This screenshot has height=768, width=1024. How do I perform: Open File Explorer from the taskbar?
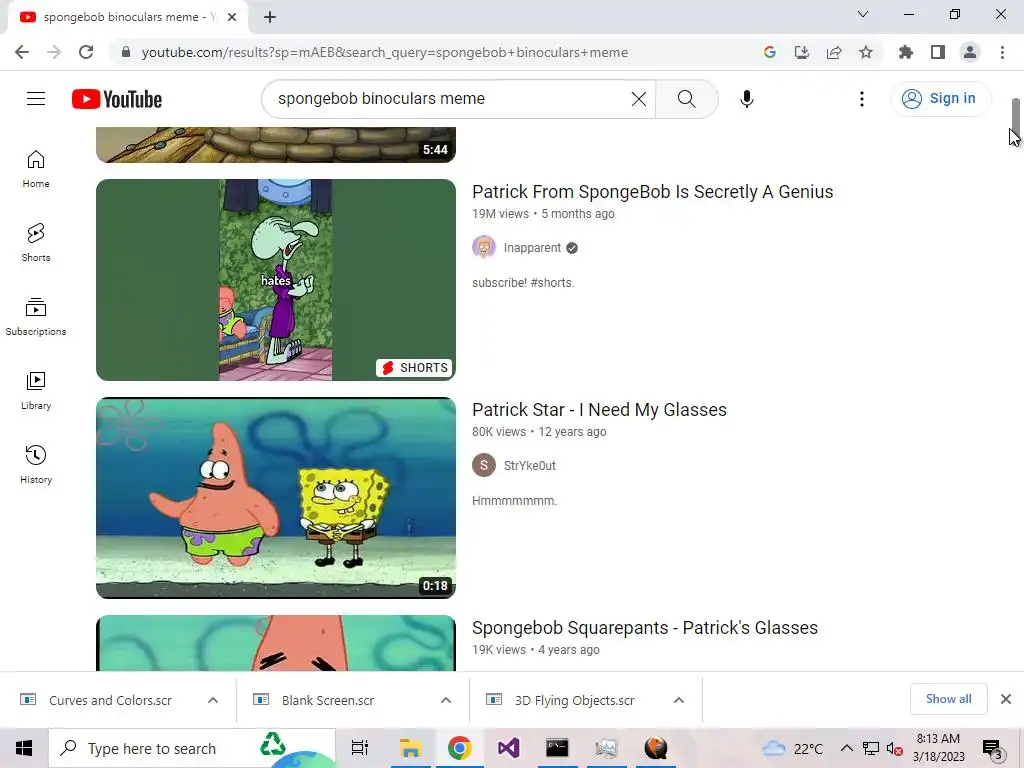tap(410, 748)
